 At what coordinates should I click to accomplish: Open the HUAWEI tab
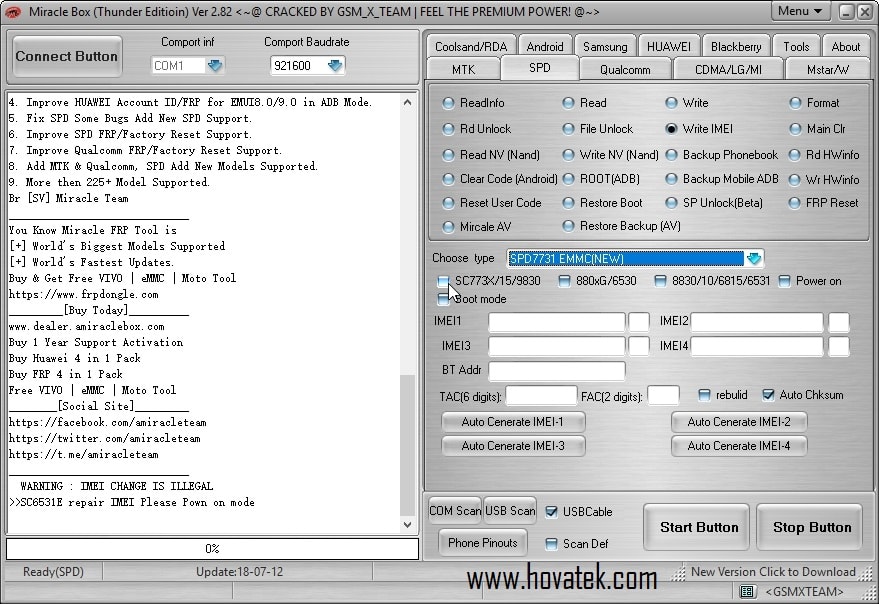668,47
